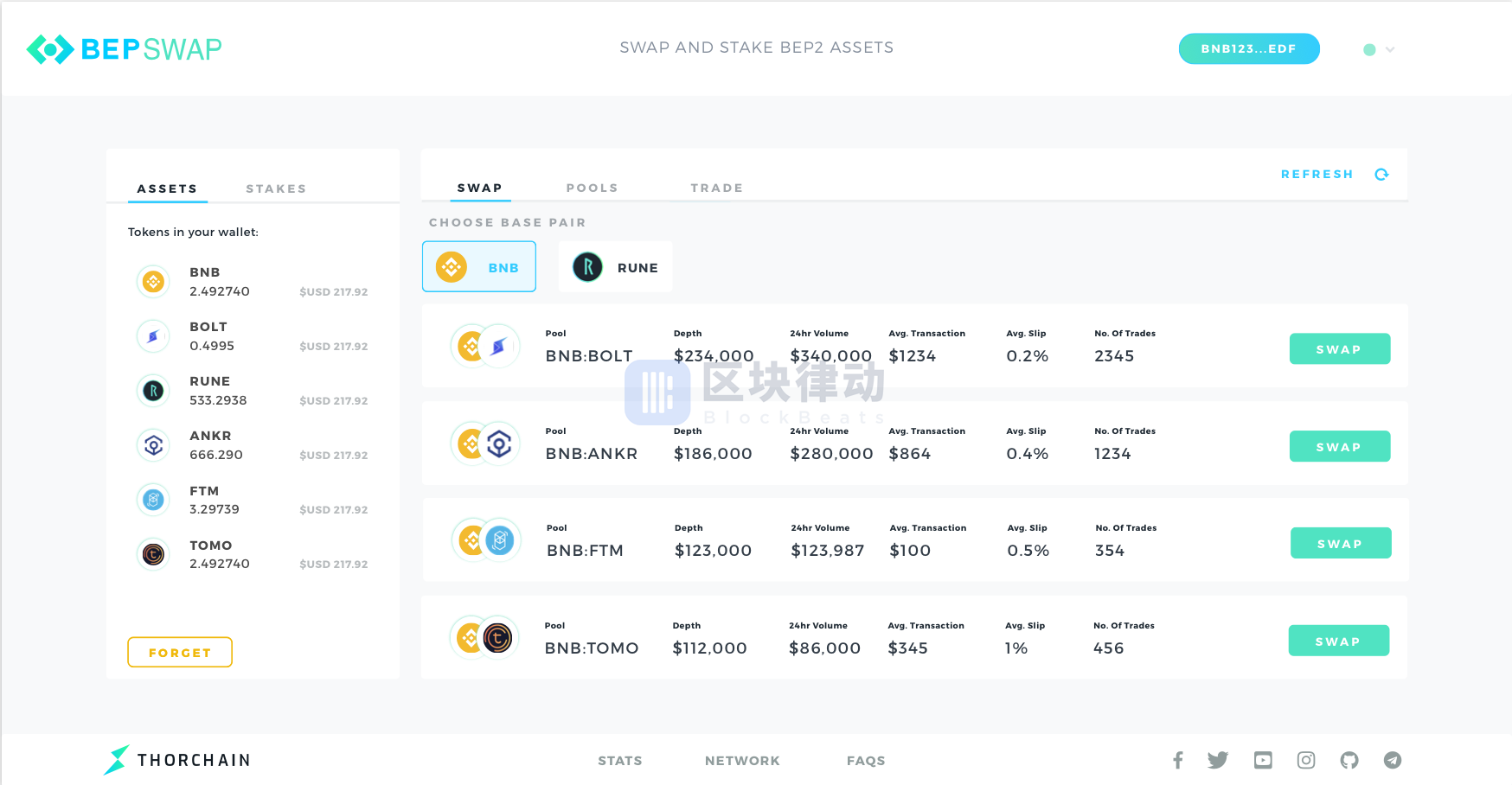Viewport: 1512px width, 785px height.
Task: Click the THORCHAIN footer logo
Action: tap(177, 760)
